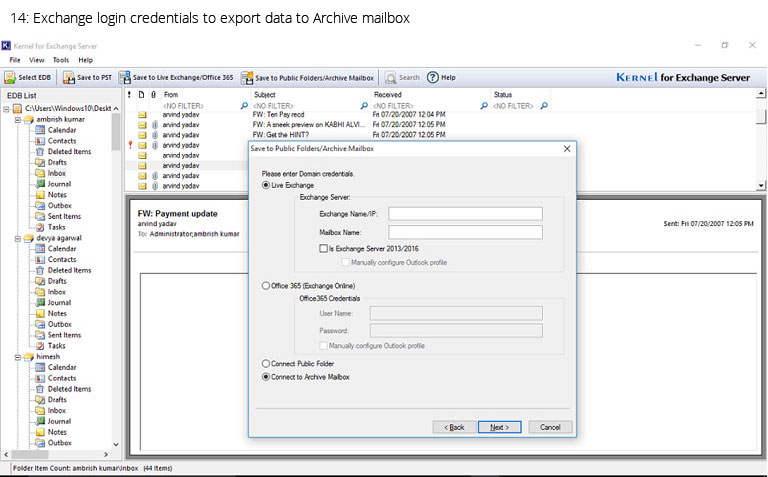Click the Next button in dialog
This screenshot has height=477, width=768.
[500, 427]
